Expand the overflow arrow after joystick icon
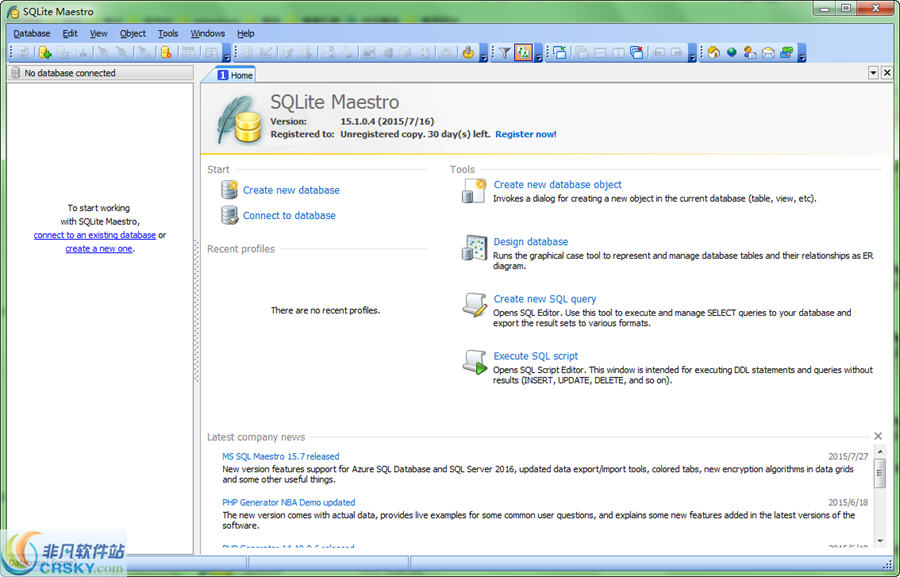The width and height of the screenshot is (900, 577). (x=484, y=54)
